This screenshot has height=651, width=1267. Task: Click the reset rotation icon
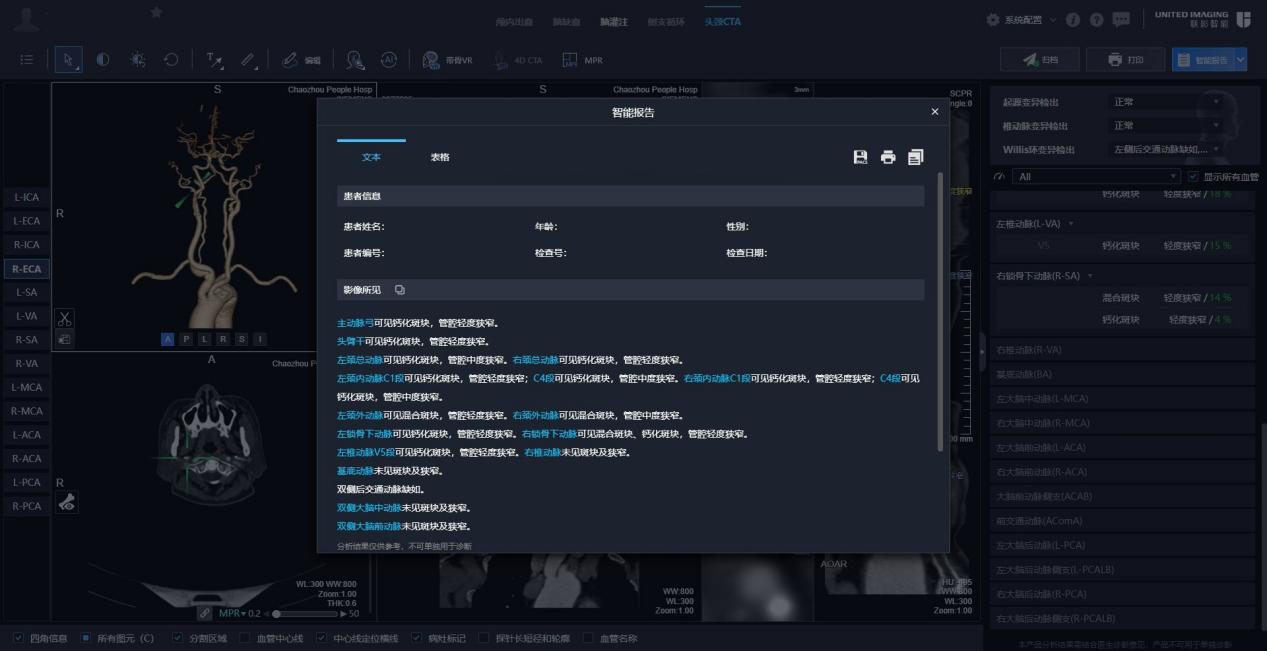[171, 60]
